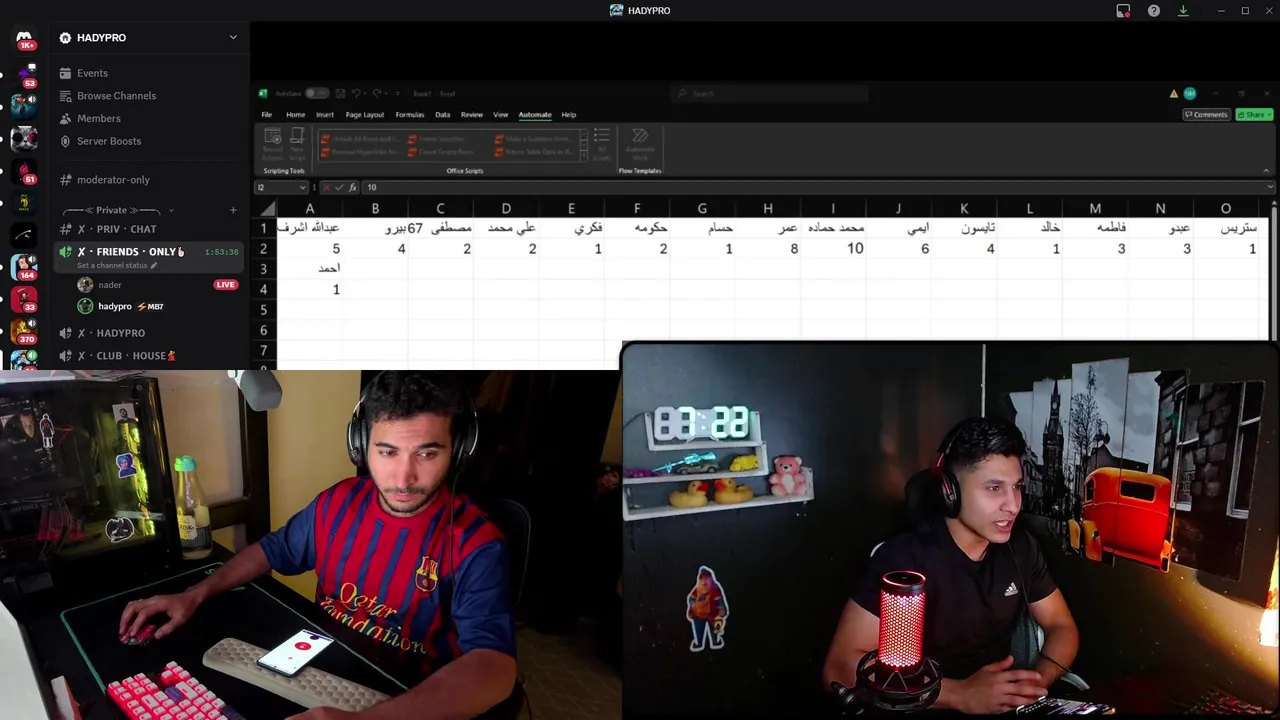Join the X · HADYPRO voice channel
This screenshot has width=1280, height=720.
[x=121, y=333]
